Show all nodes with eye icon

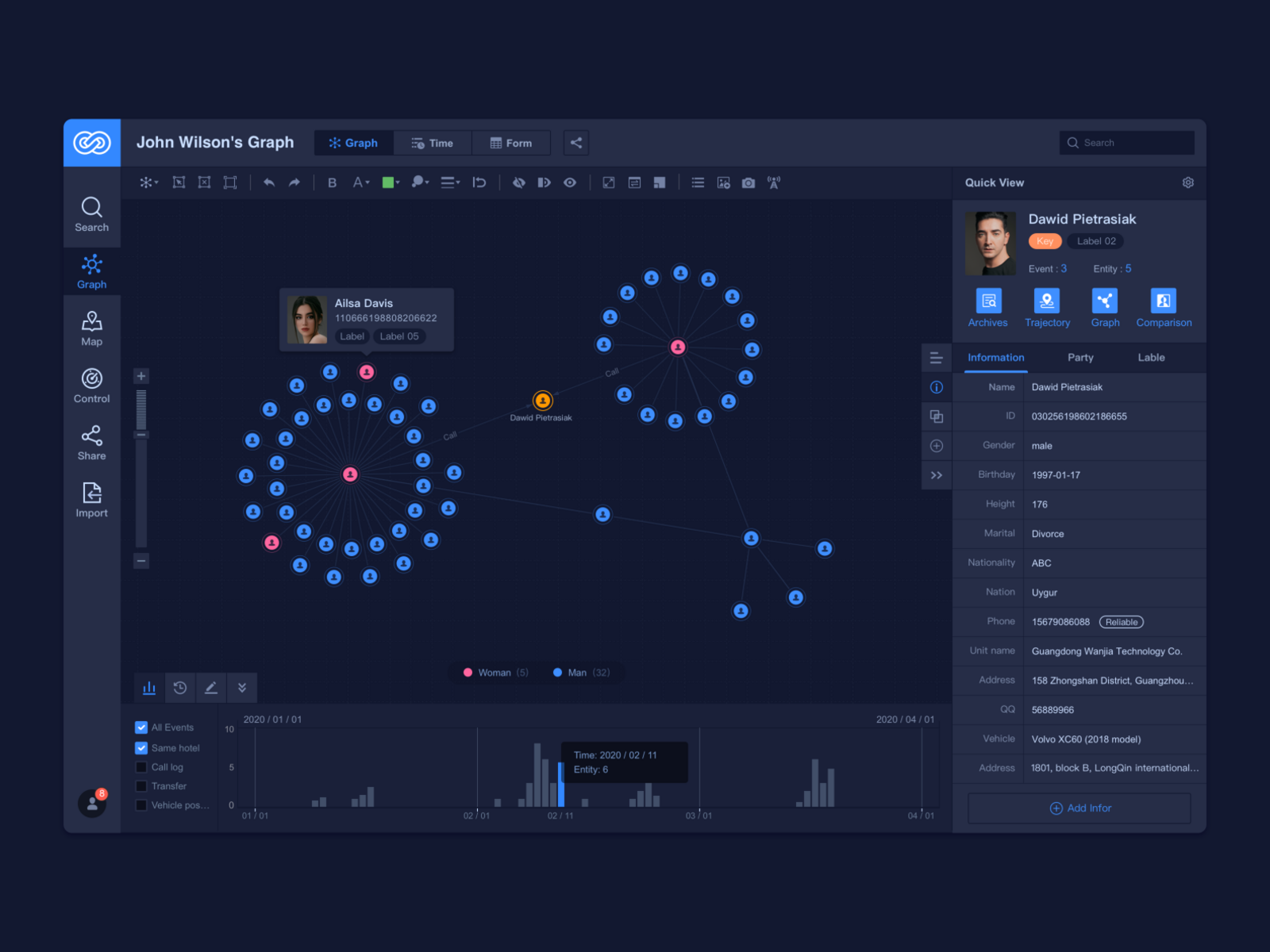click(x=570, y=182)
